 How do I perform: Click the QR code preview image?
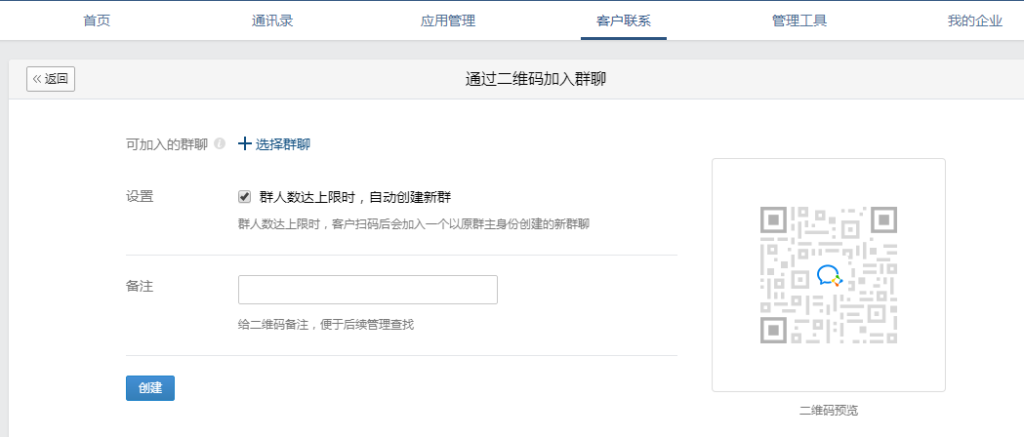tap(829, 275)
